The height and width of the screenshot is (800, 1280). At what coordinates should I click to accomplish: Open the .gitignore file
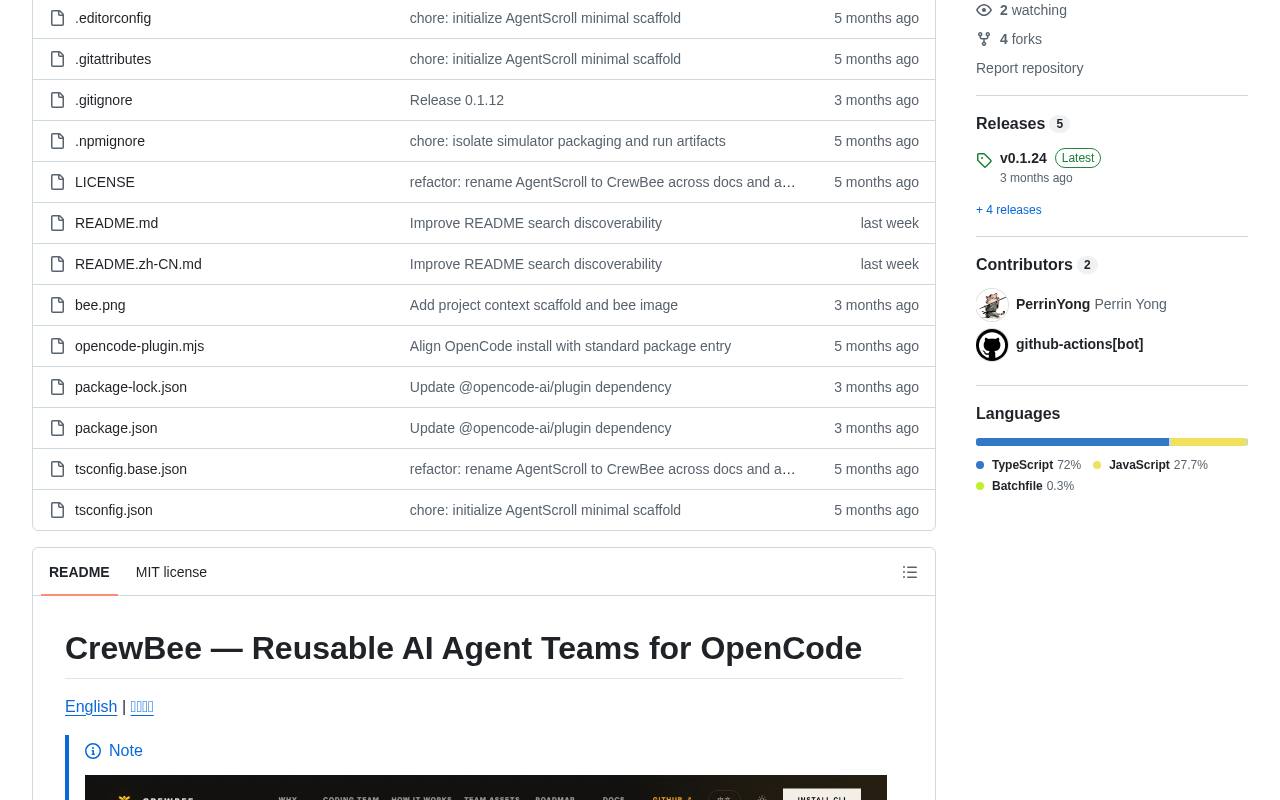104,100
